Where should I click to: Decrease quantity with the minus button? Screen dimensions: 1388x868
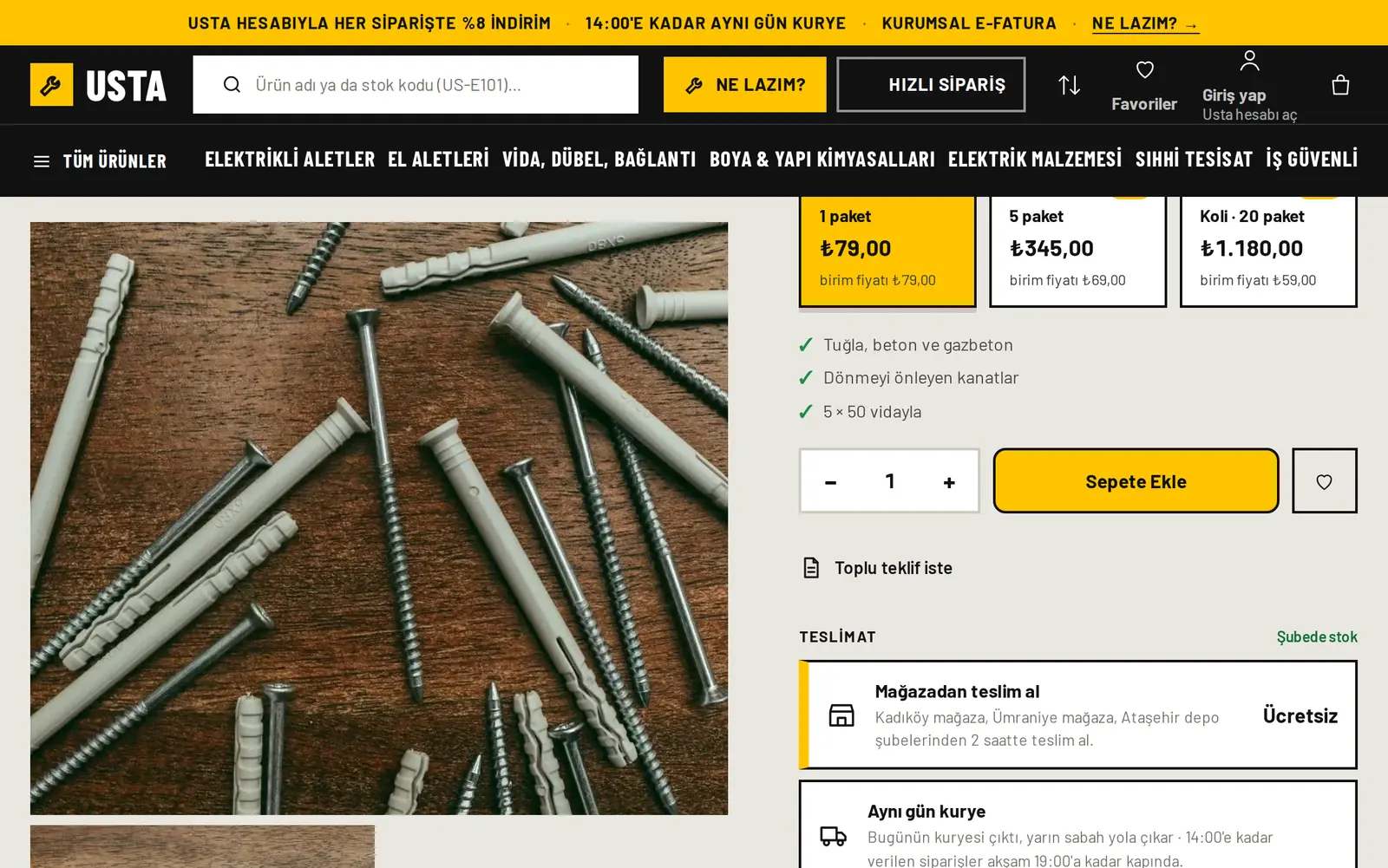pyautogui.click(x=830, y=482)
